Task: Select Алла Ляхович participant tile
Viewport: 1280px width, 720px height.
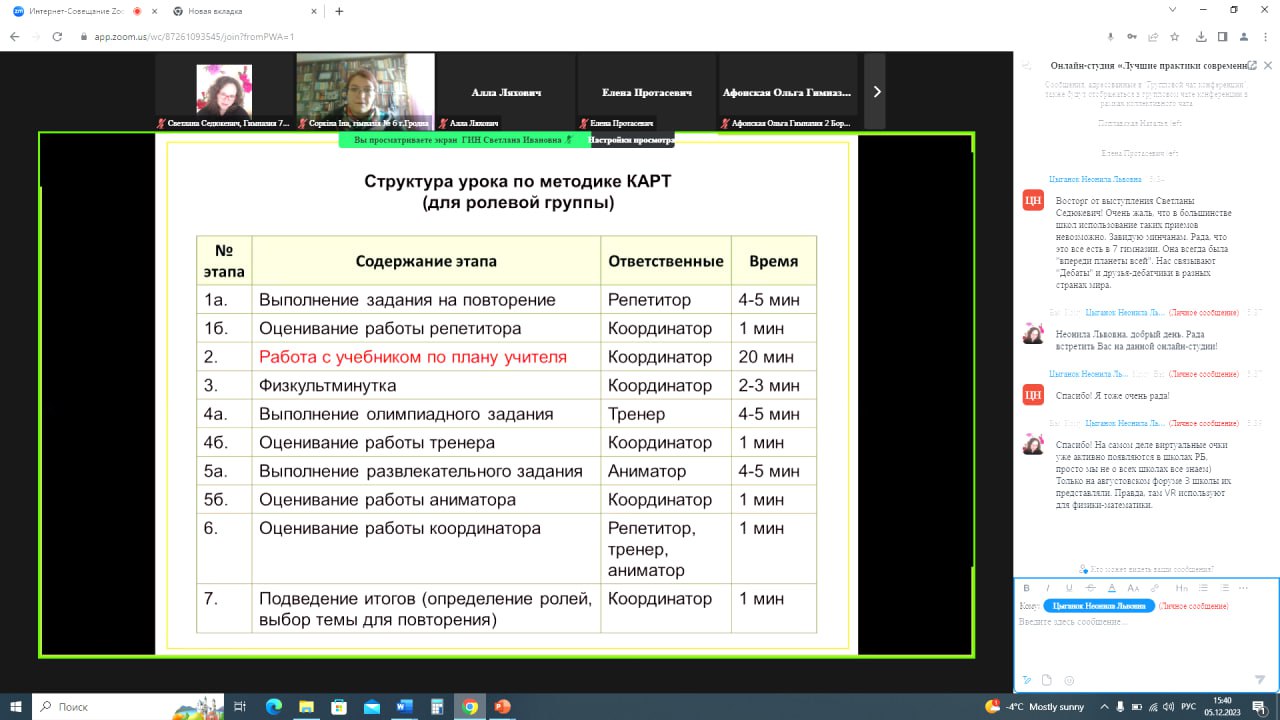Action: [506, 91]
